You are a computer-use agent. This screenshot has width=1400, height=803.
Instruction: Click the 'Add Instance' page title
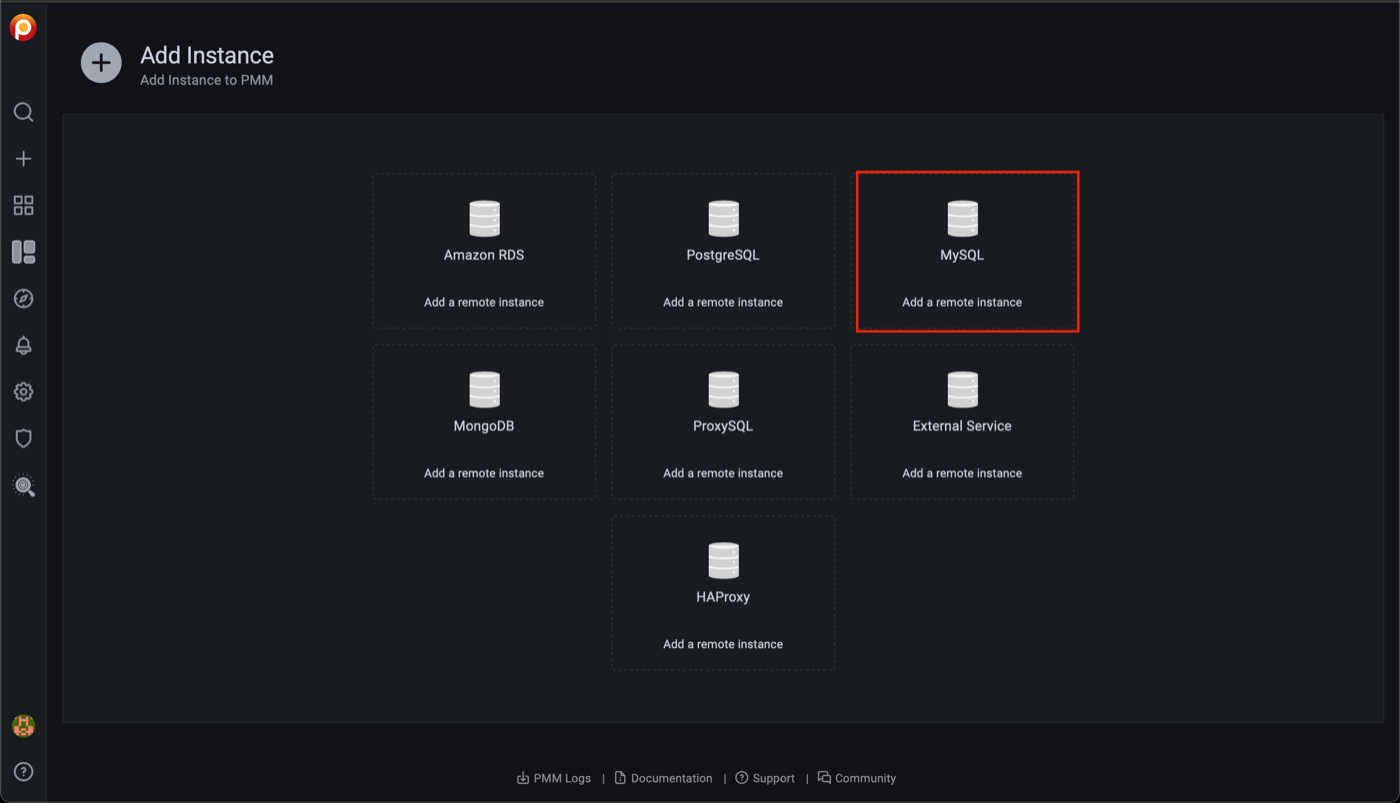click(207, 56)
